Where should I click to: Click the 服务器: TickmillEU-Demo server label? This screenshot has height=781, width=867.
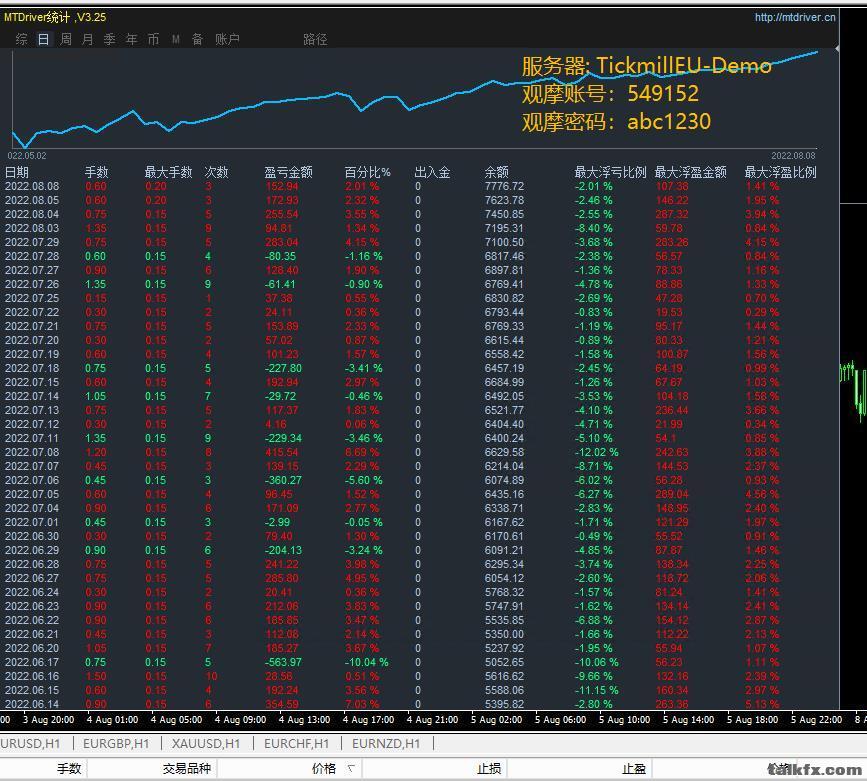pos(646,66)
